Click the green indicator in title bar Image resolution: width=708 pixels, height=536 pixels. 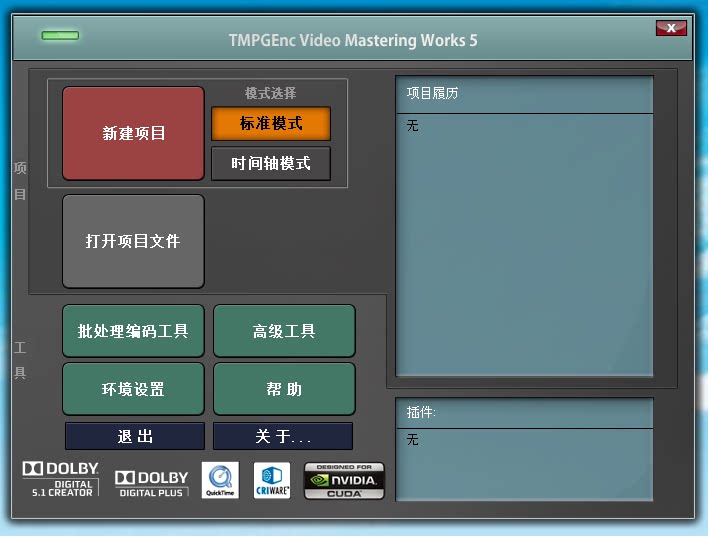tap(60, 35)
